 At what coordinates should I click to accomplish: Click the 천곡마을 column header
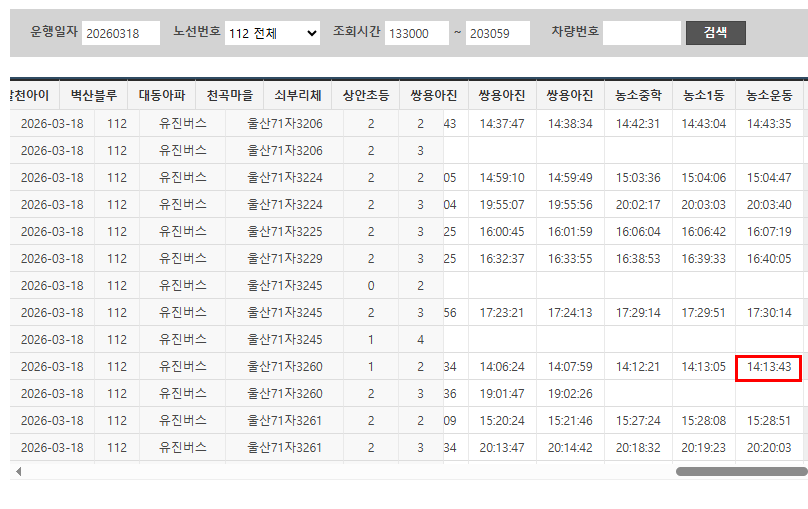pos(230,96)
